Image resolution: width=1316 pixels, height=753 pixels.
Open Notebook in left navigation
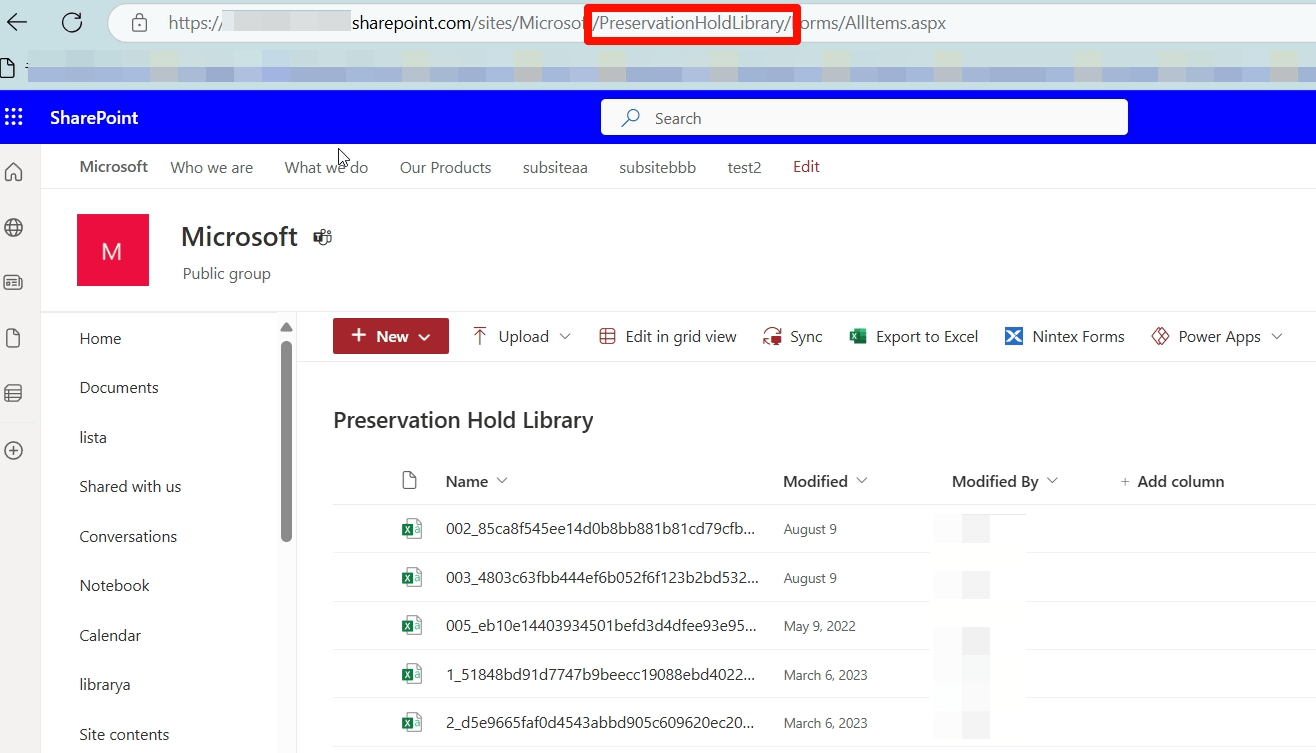pos(114,585)
